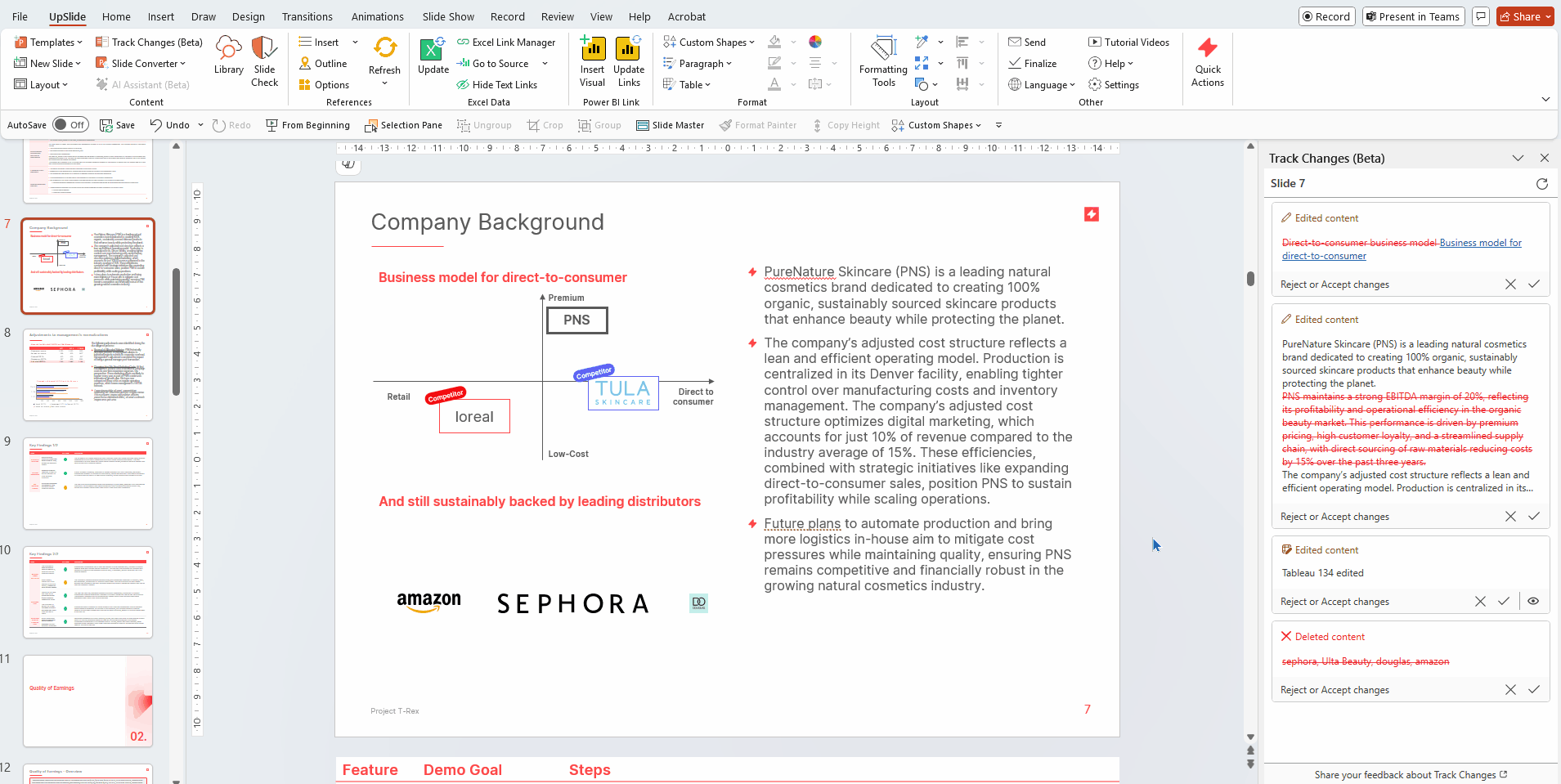Open the Language dropdown
The image size is (1561, 784).
tap(1041, 85)
